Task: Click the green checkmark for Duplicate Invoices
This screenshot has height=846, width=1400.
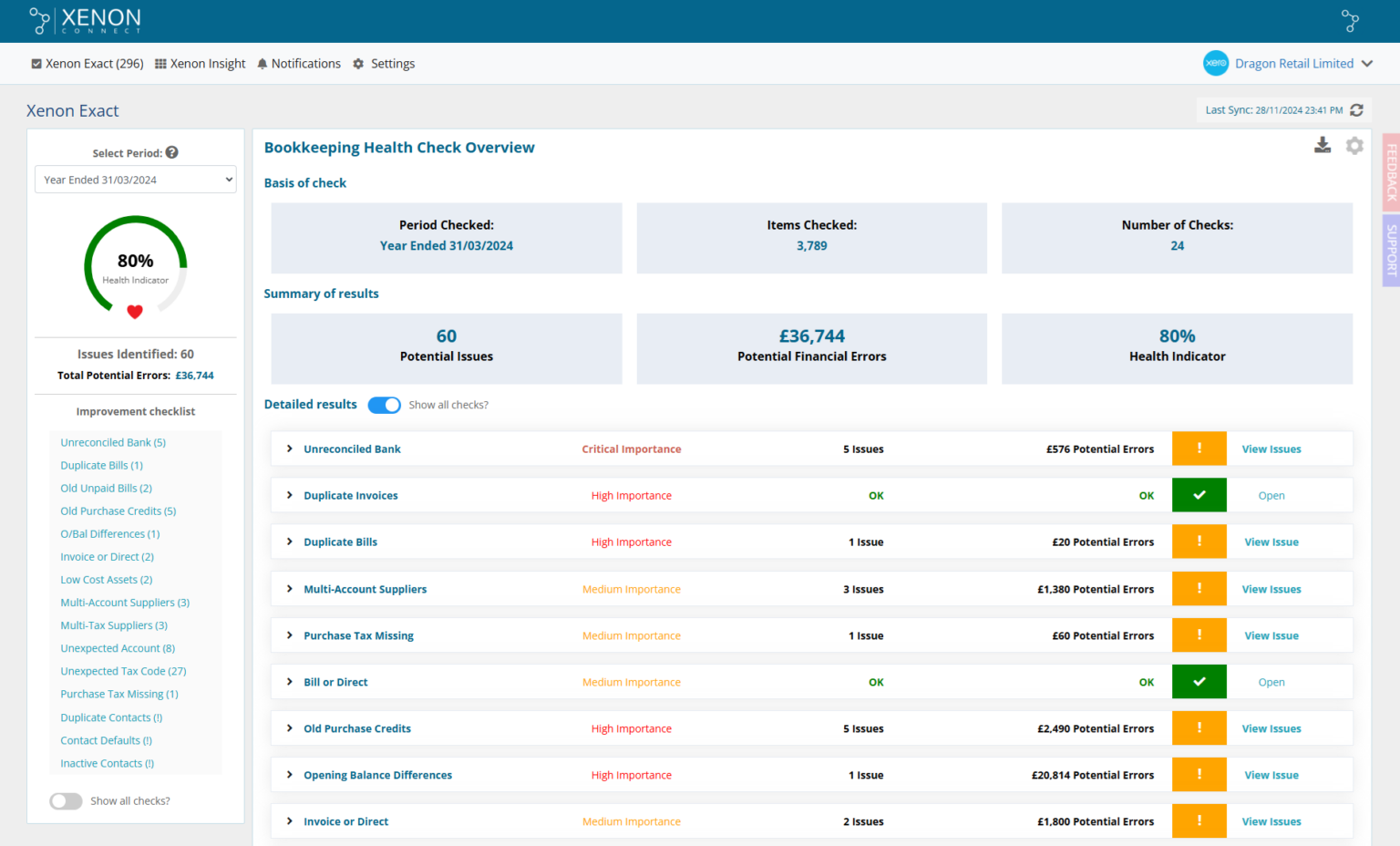Action: 1199,495
